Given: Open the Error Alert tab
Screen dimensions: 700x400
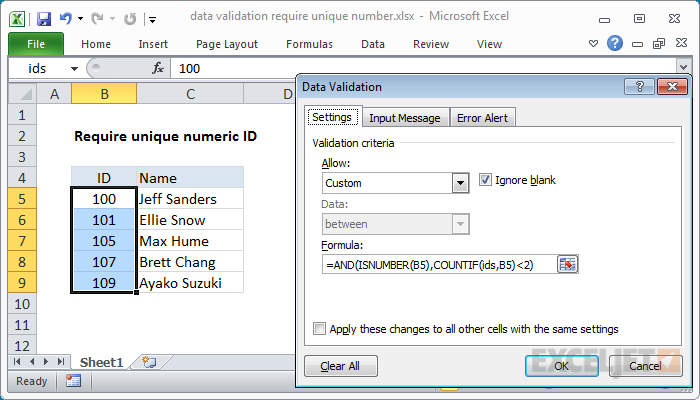Looking at the screenshot, I should pos(482,118).
